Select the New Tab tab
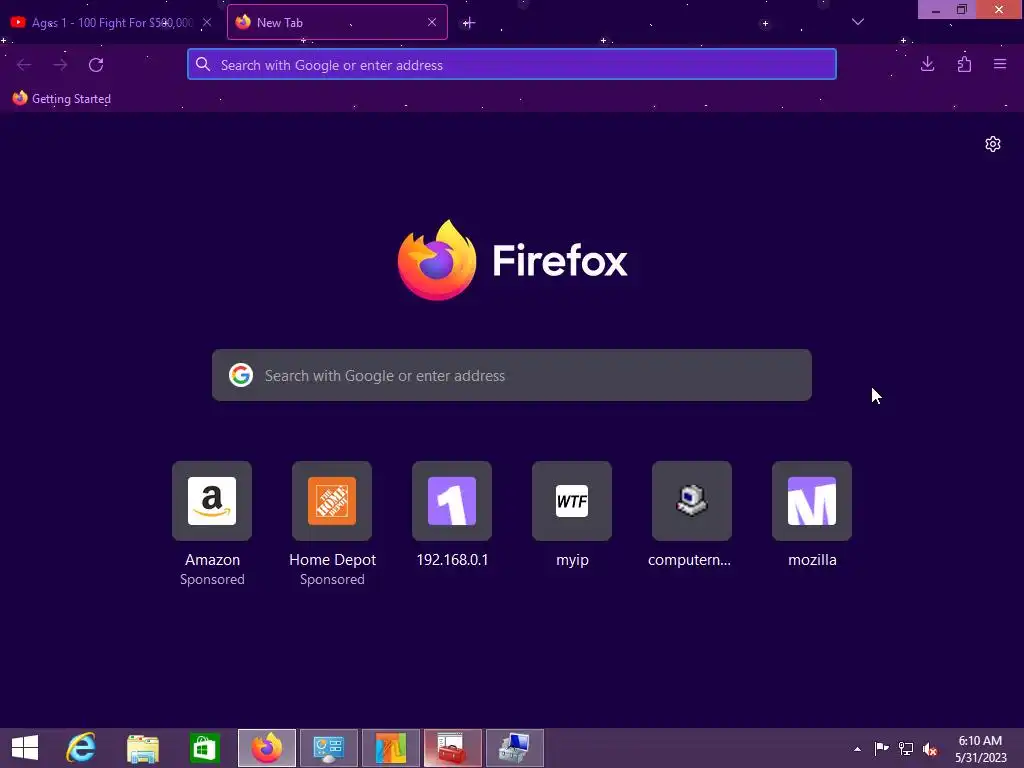Viewport: 1024px width, 768px height. click(337, 22)
